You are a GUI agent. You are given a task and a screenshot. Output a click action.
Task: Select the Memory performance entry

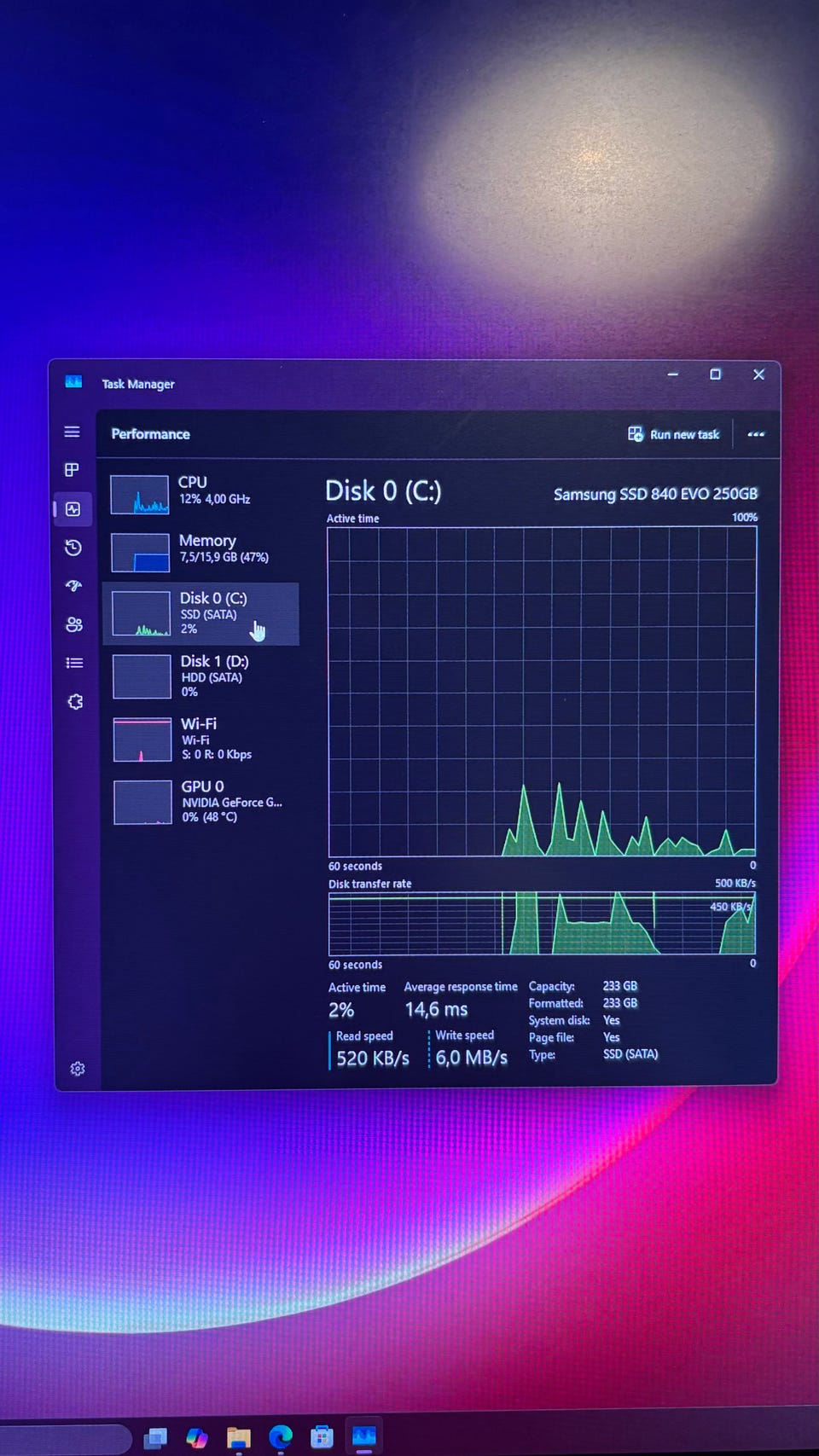(200, 552)
